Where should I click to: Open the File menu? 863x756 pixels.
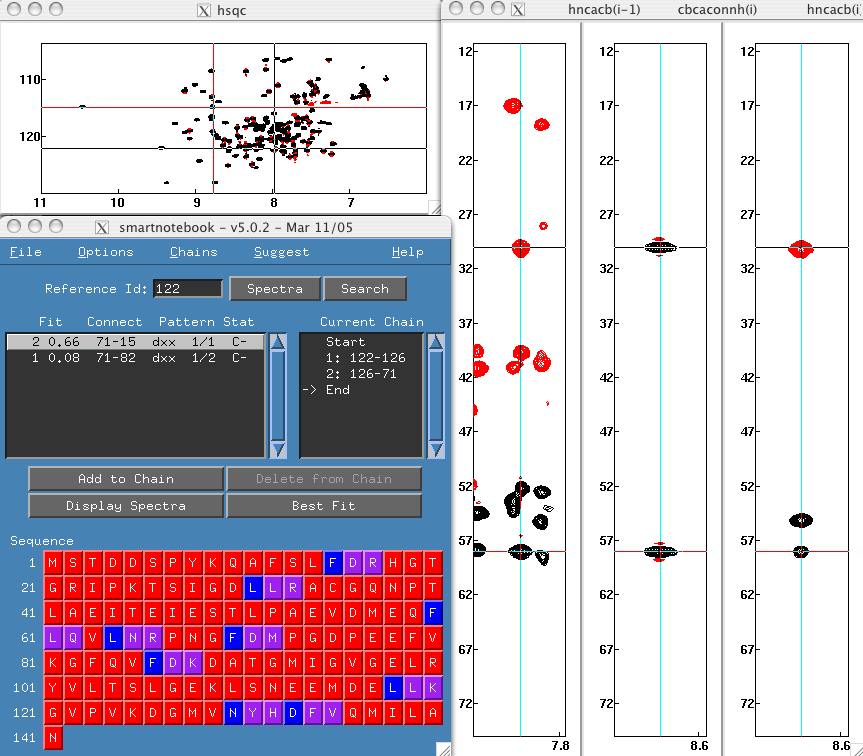tap(25, 252)
